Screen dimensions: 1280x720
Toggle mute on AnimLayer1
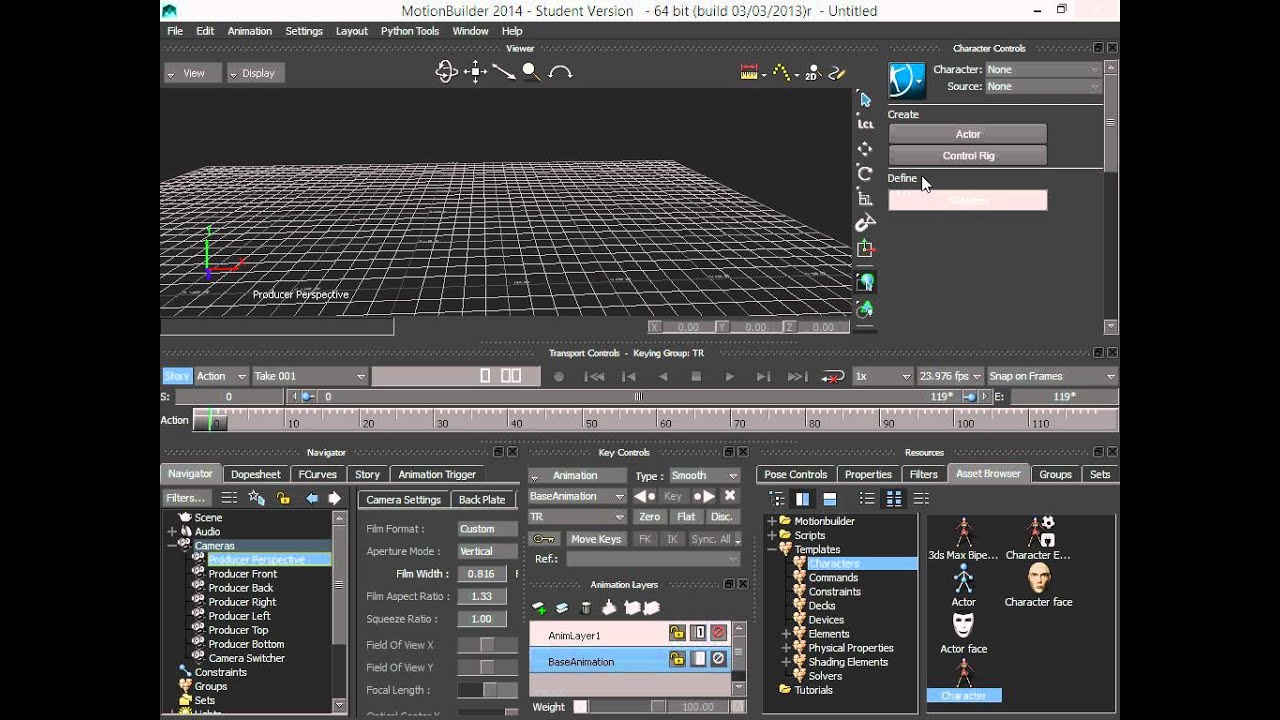pyautogui.click(x=718, y=633)
